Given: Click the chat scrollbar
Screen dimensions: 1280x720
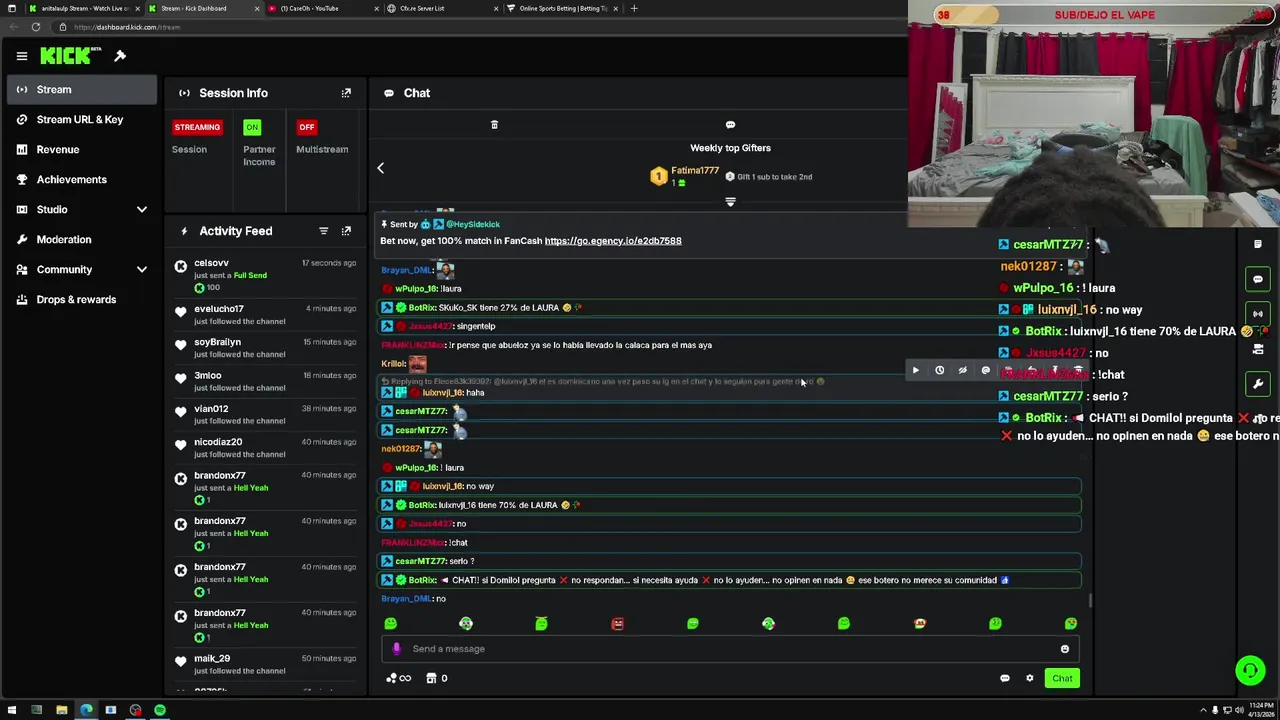Looking at the screenshot, I should click(x=1090, y=600).
